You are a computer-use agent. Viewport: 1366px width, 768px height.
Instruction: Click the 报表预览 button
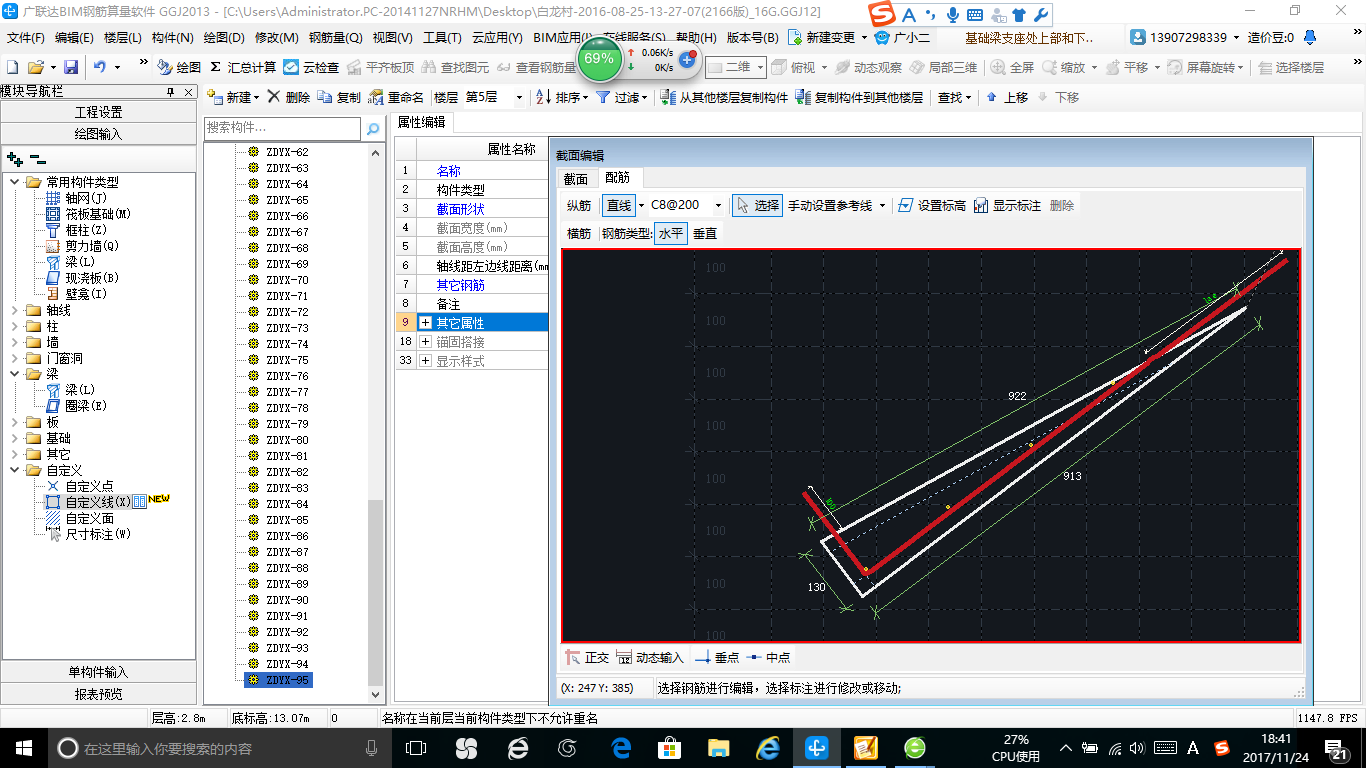(99, 694)
